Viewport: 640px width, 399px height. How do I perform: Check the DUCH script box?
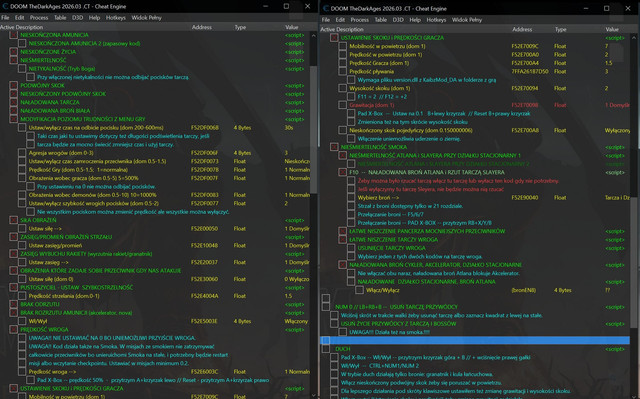pos(326,349)
